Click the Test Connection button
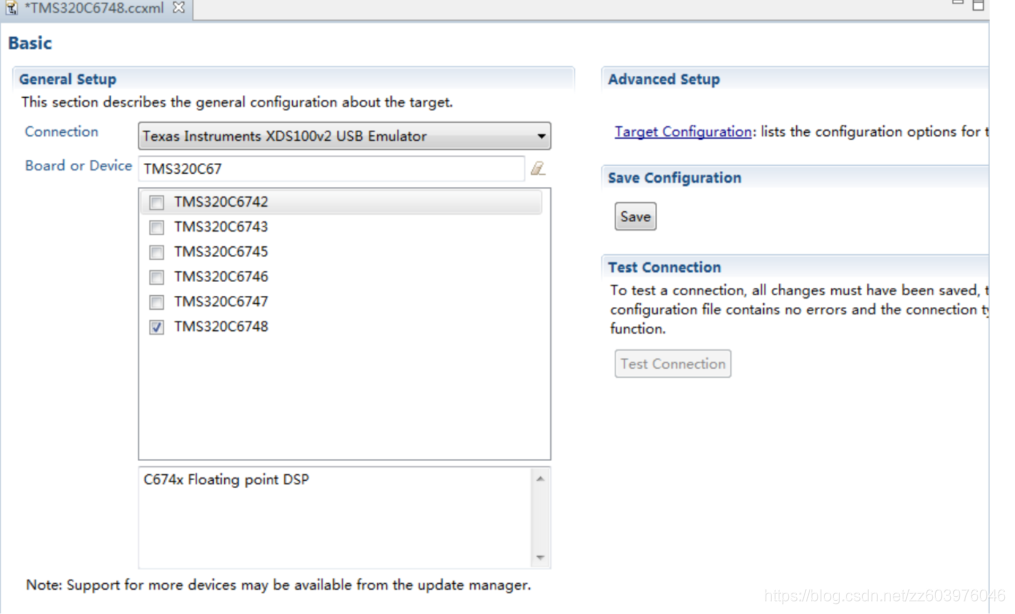This screenshot has width=1015, height=614. (x=673, y=364)
